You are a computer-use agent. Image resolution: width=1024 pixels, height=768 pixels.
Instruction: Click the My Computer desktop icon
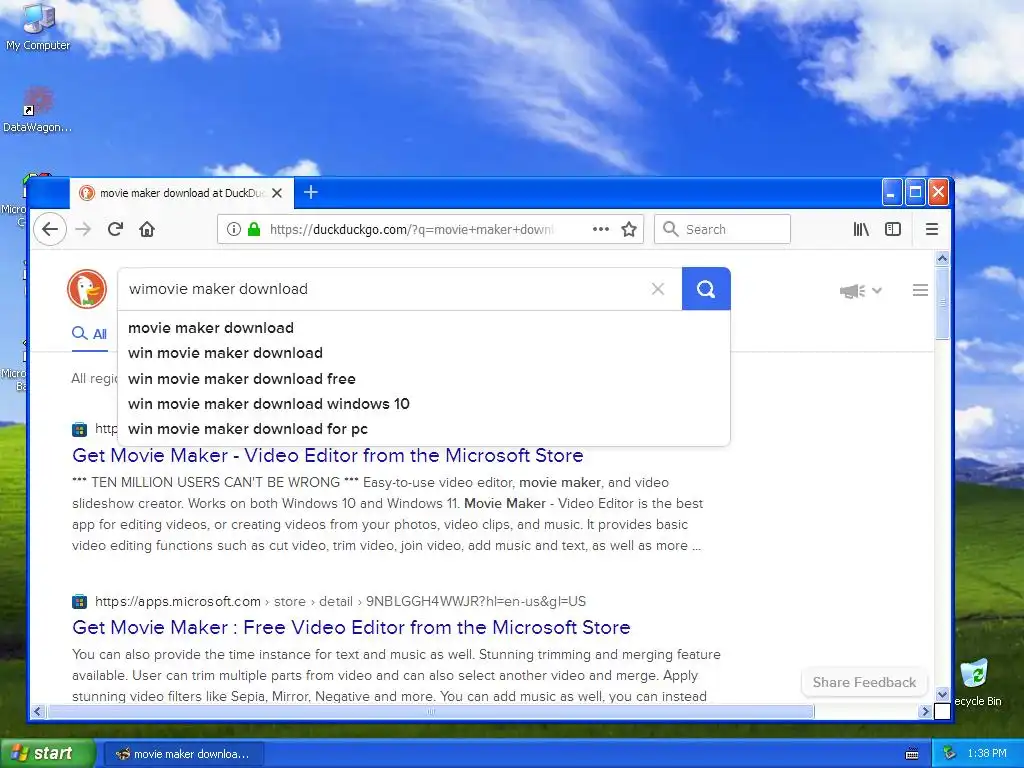click(x=38, y=27)
